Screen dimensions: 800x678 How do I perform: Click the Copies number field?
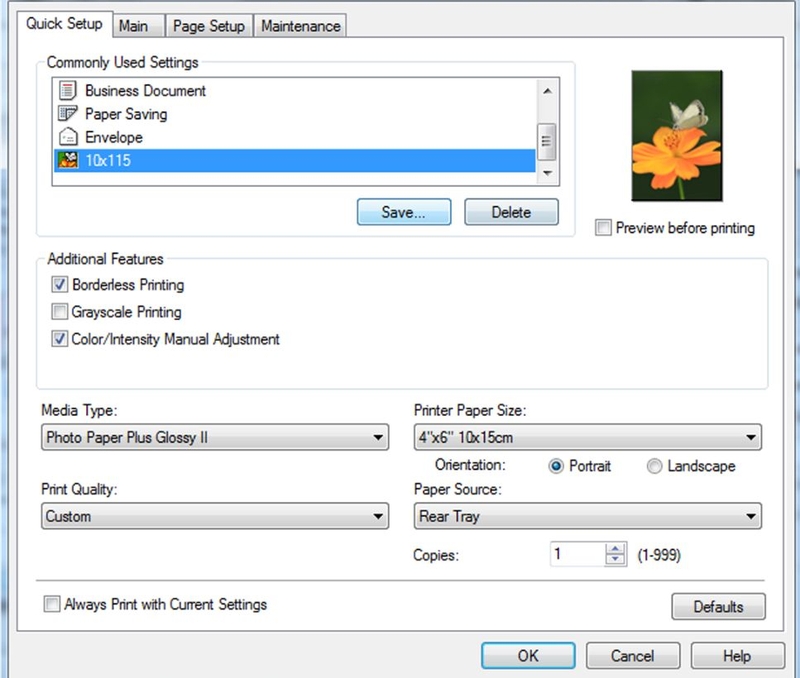click(578, 554)
